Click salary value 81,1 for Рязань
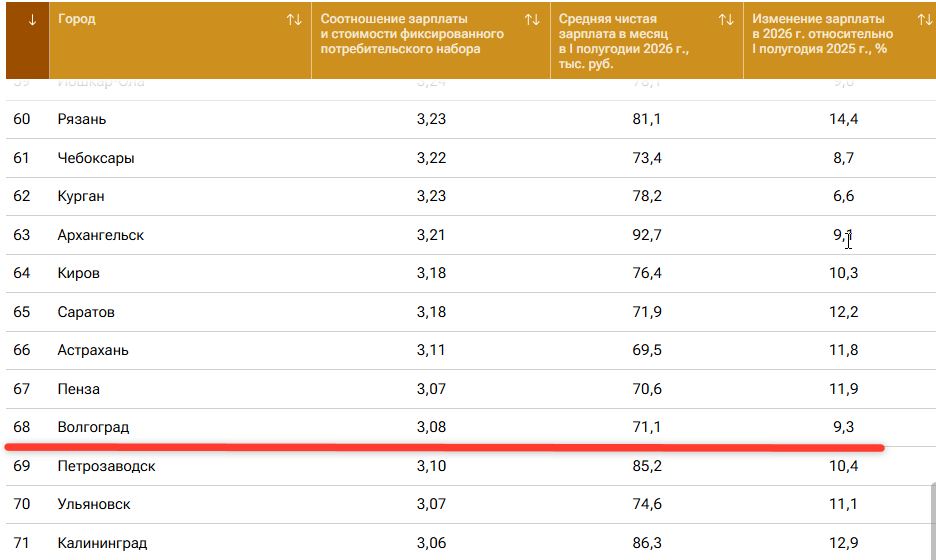The image size is (936, 560). pos(646,119)
